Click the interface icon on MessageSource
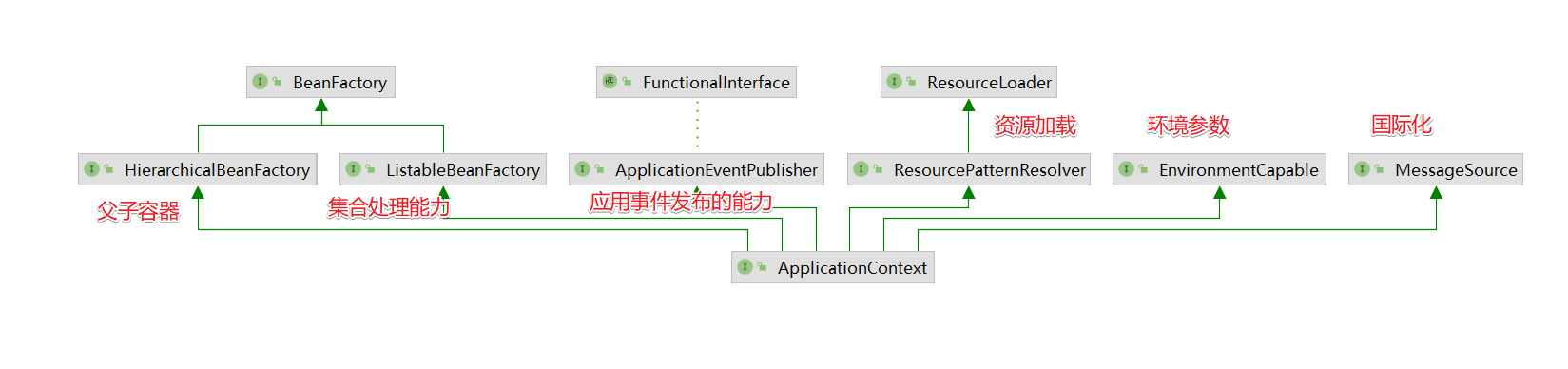 click(x=1362, y=169)
